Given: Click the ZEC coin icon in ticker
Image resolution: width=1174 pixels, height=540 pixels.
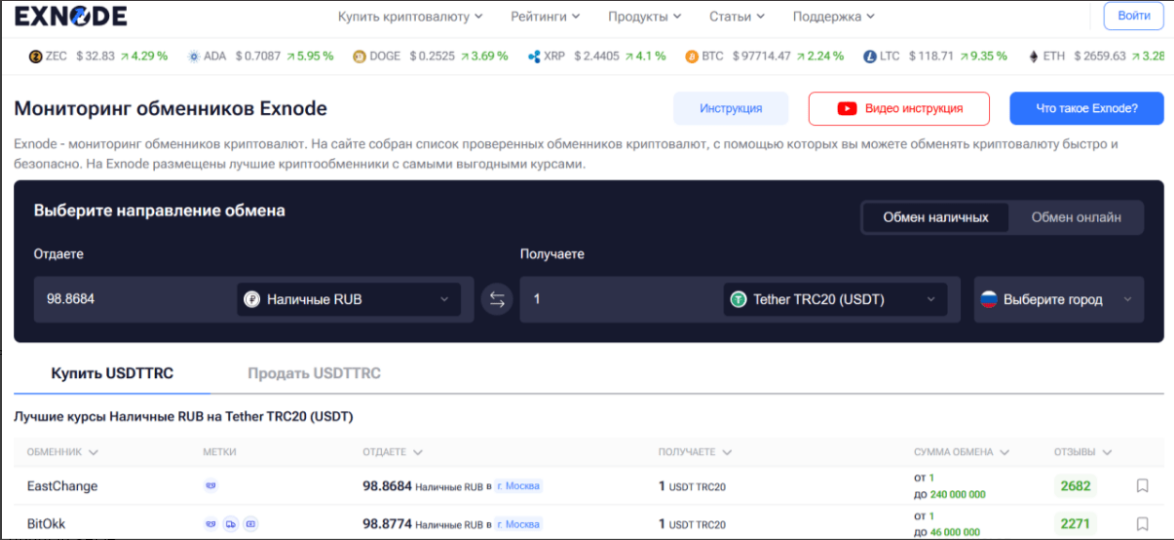Looking at the screenshot, I should (35, 56).
